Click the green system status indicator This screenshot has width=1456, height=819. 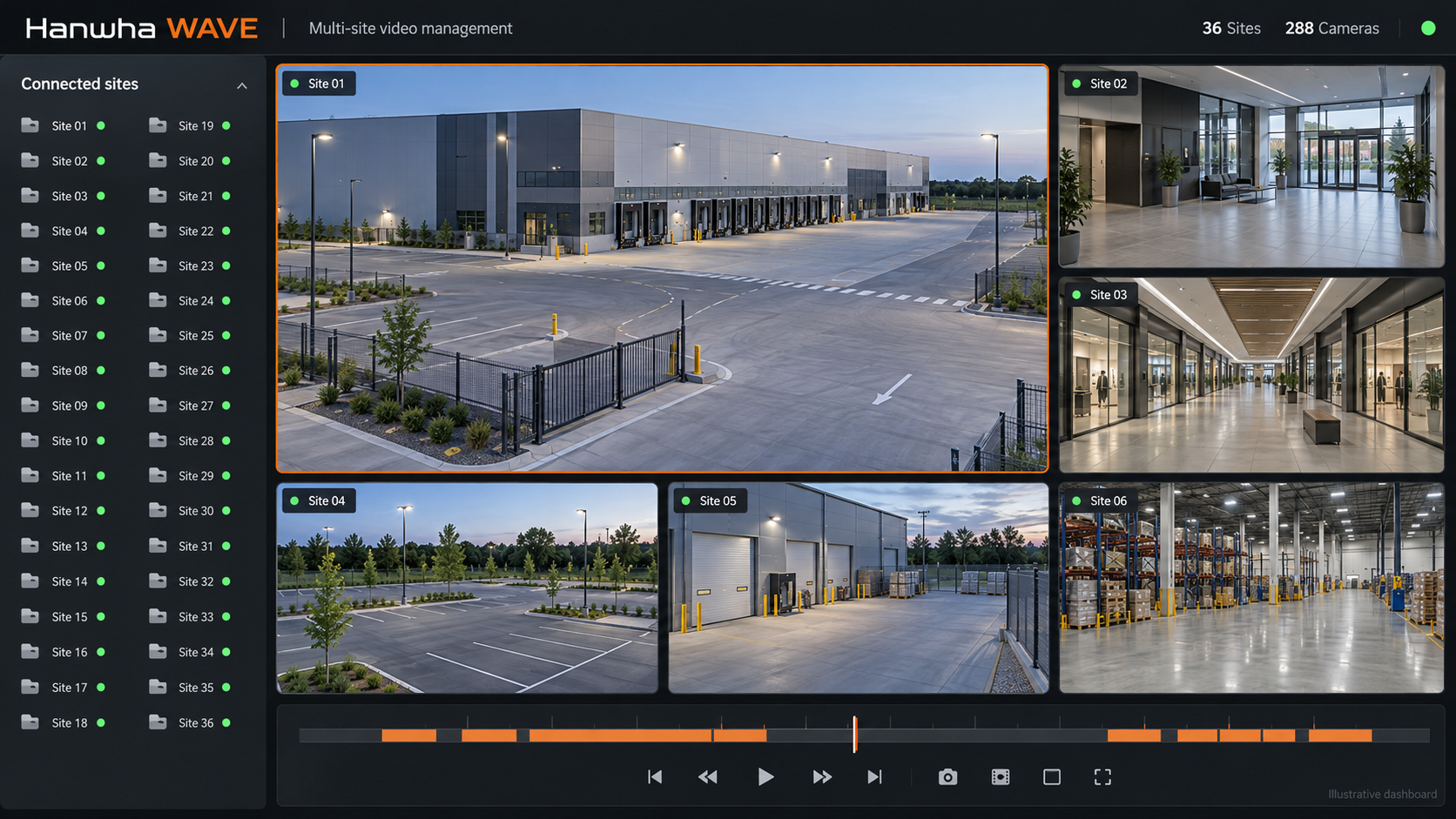click(1428, 28)
